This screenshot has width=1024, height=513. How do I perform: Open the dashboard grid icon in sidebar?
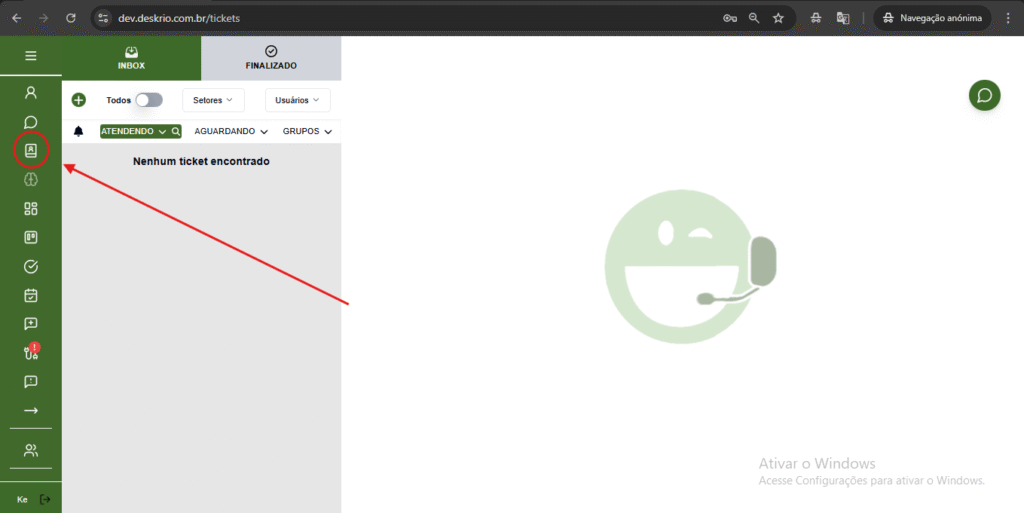point(31,208)
